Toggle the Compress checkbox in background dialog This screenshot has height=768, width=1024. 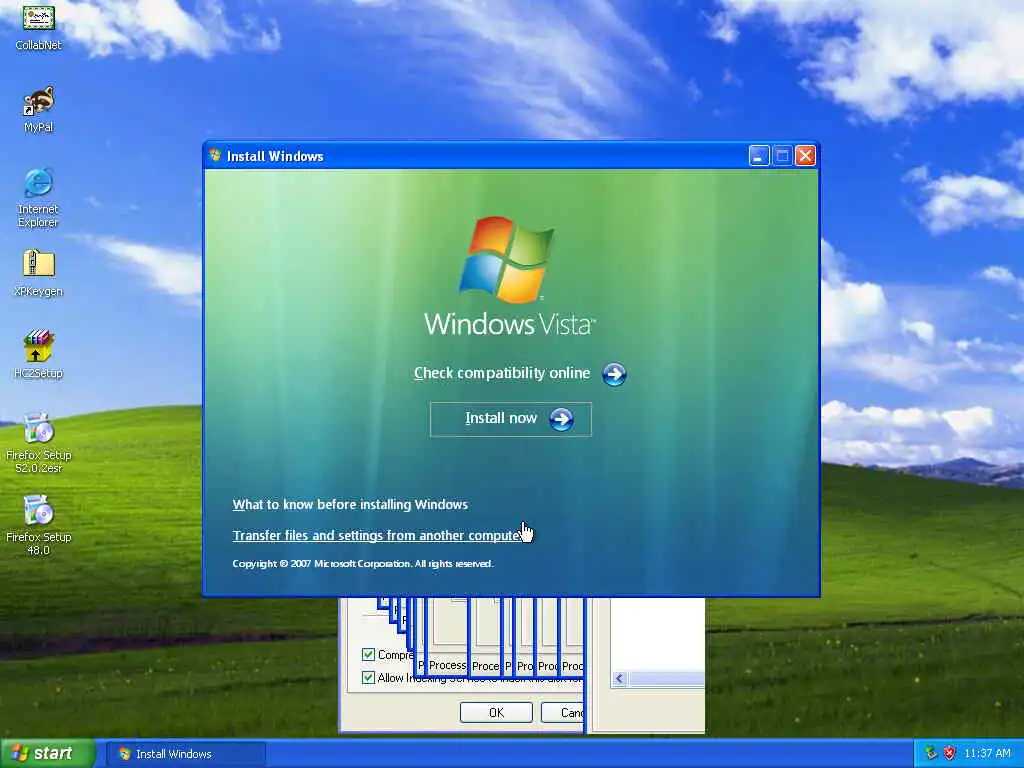tap(368, 654)
